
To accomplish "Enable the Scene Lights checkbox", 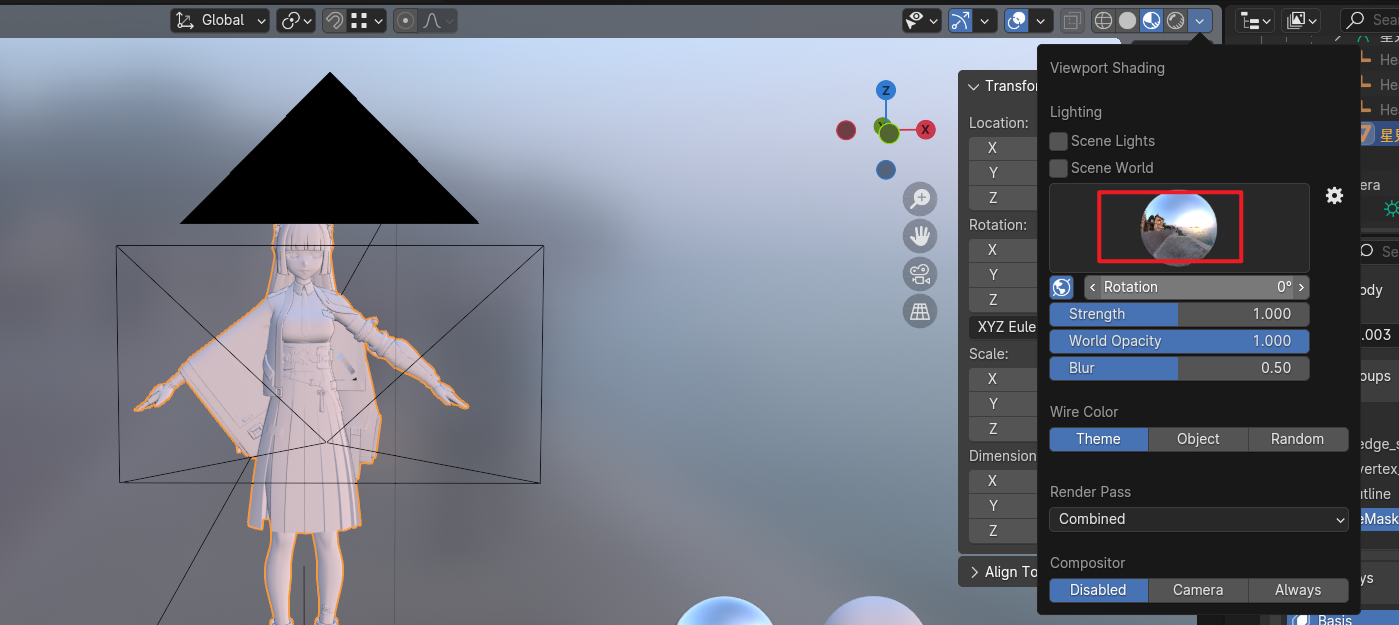I will tap(1058, 141).
